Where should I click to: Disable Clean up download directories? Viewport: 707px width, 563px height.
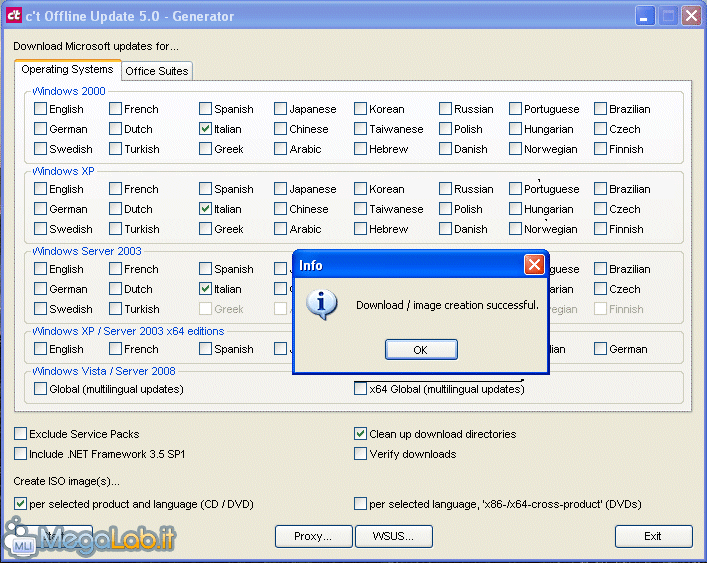click(x=360, y=434)
